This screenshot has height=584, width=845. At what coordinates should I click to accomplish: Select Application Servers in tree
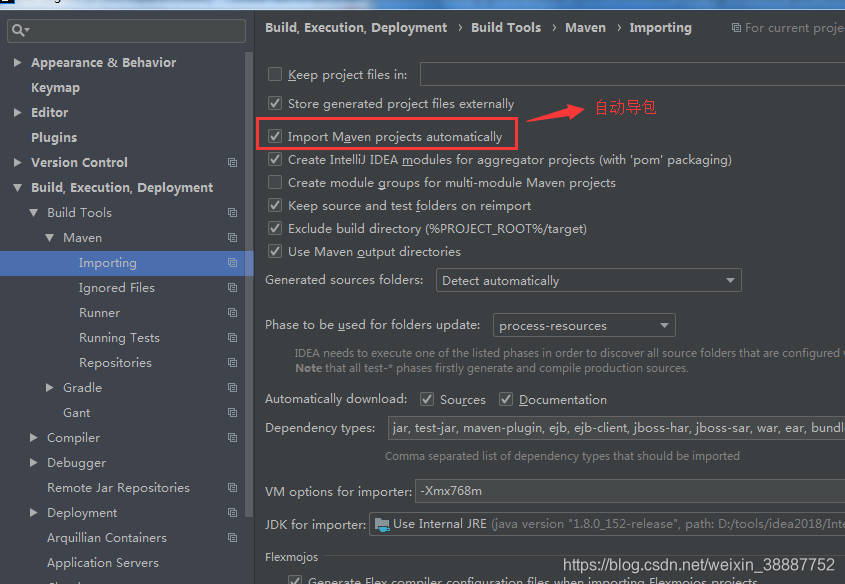click(102, 562)
